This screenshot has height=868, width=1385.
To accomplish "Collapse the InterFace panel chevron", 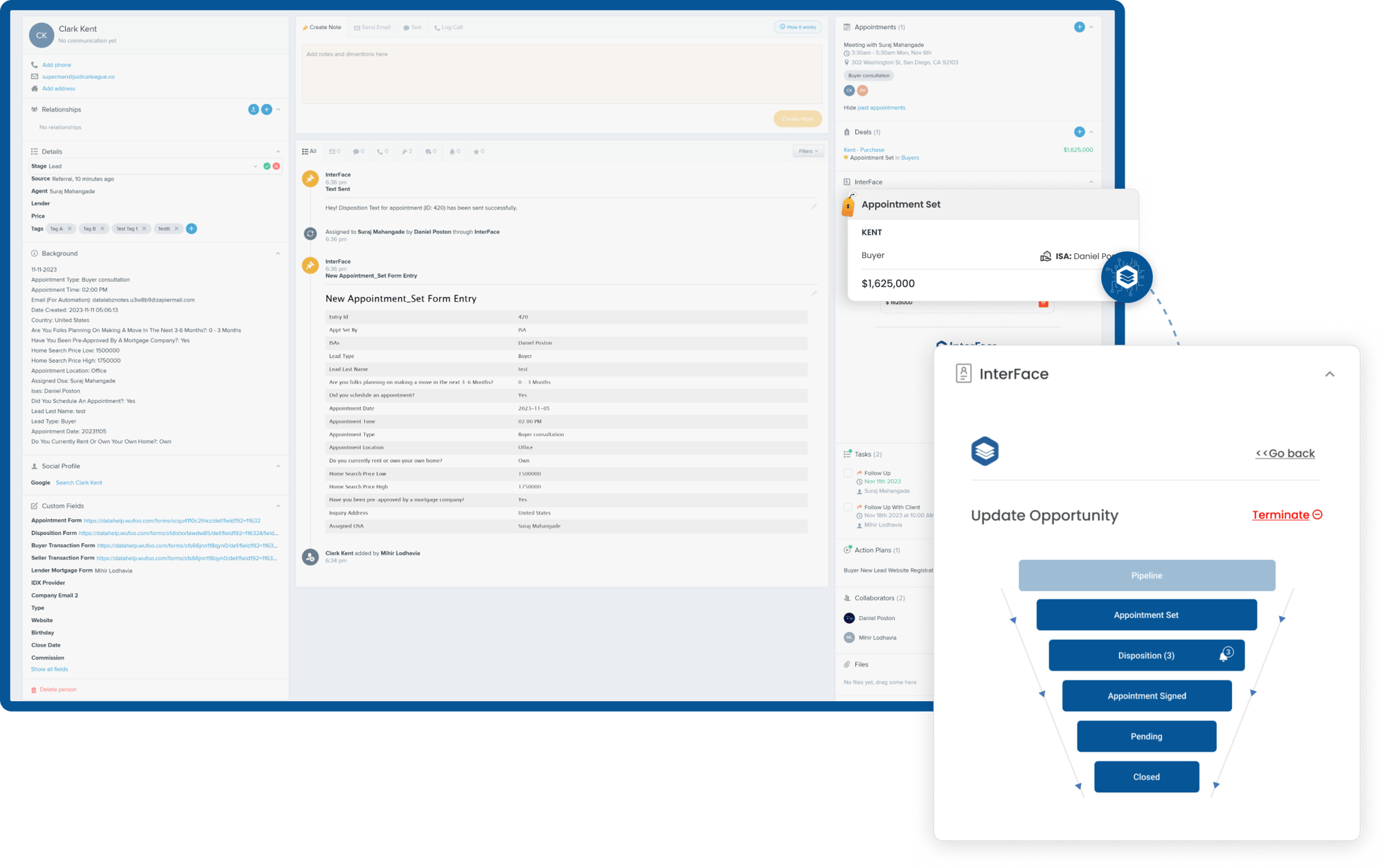I will tap(1329, 374).
